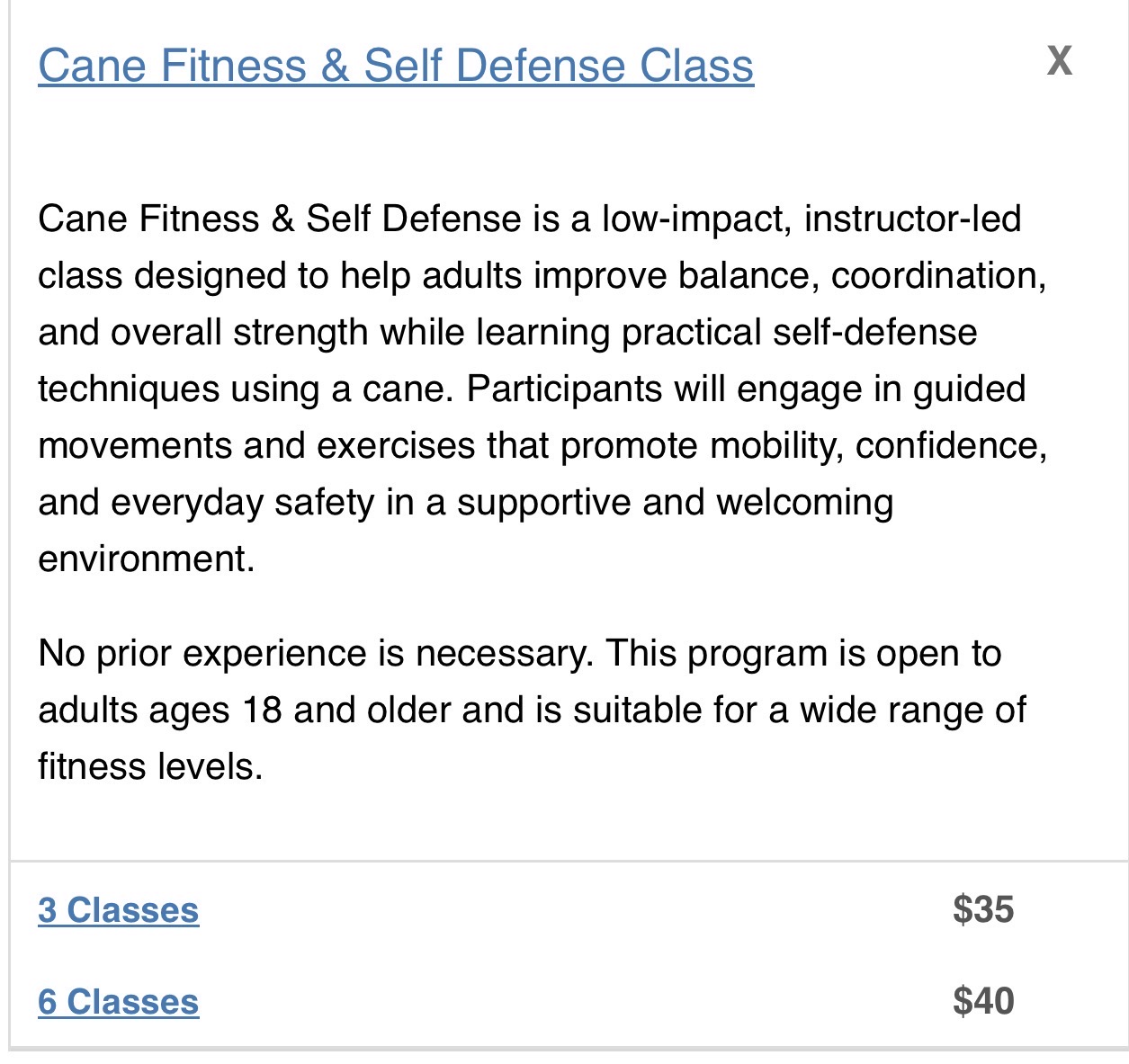This screenshot has height=1064, width=1129.
Task: Click the word "environment." ending the first paragraph
Action: 147,559
